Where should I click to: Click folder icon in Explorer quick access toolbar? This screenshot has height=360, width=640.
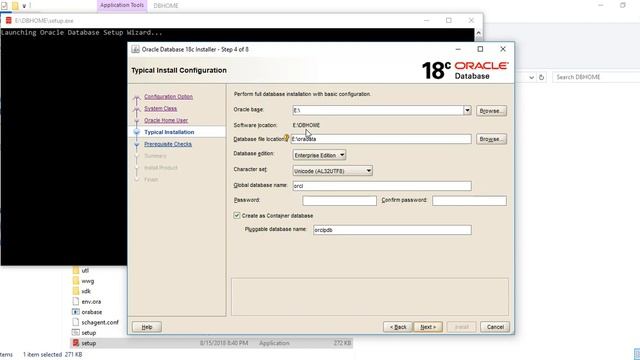tap(15, 6)
